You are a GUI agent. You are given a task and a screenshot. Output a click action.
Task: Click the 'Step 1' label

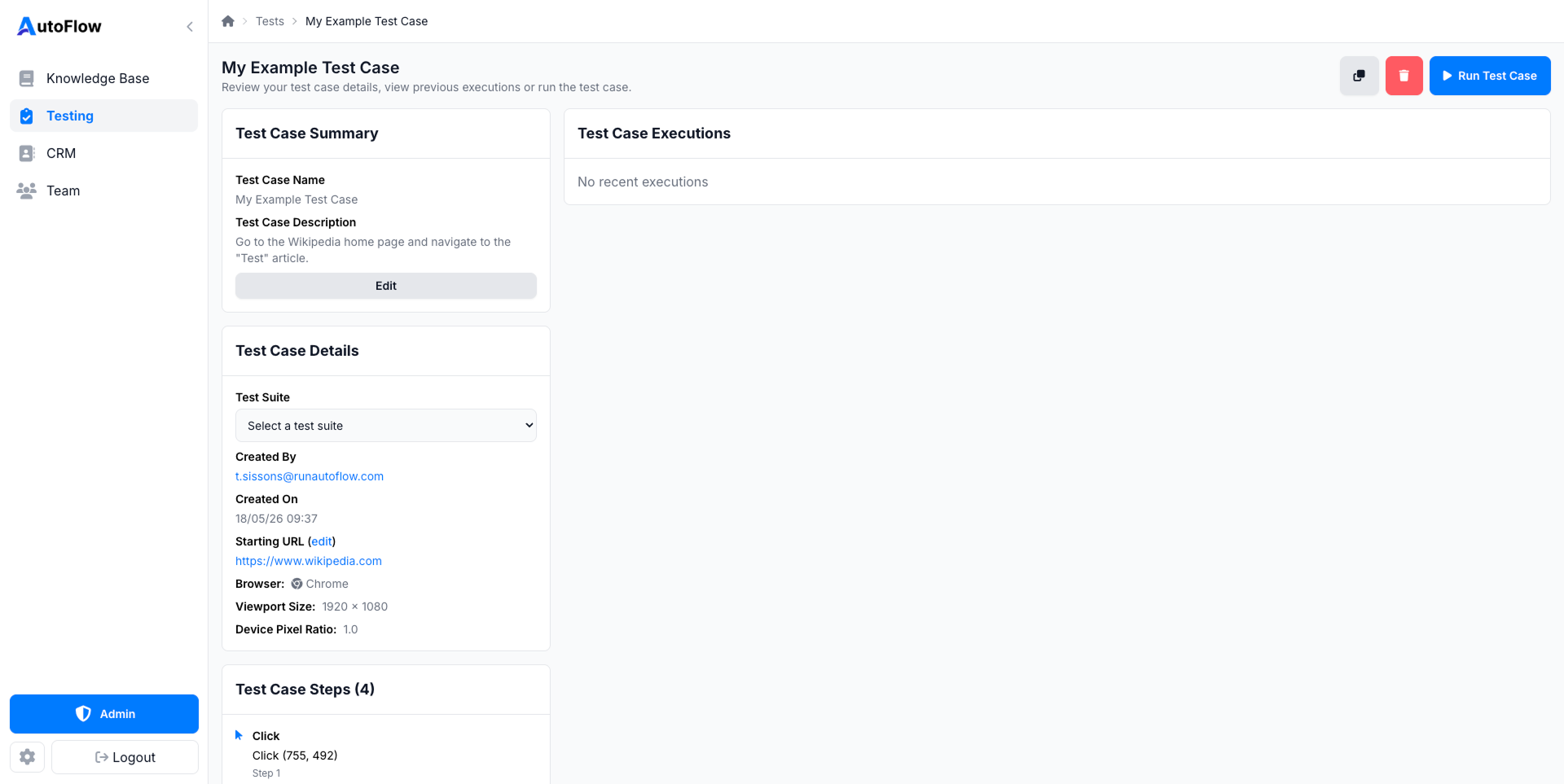pyautogui.click(x=266, y=773)
